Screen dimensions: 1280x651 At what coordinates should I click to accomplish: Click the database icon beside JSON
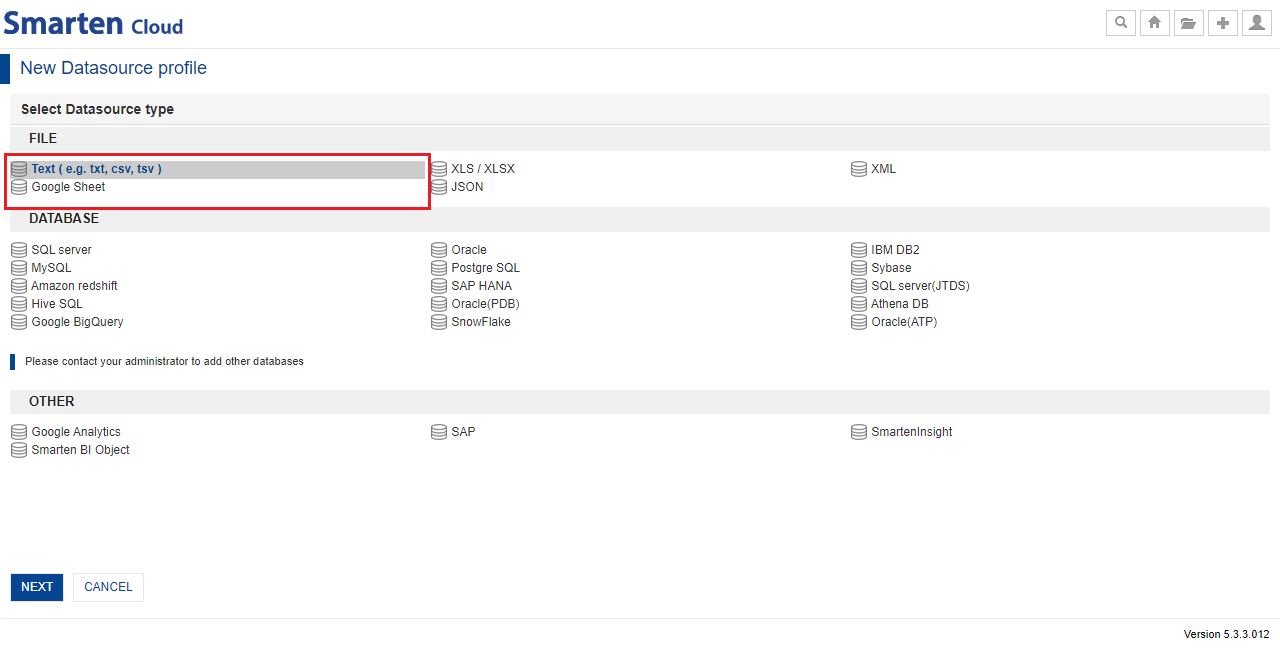pos(439,187)
